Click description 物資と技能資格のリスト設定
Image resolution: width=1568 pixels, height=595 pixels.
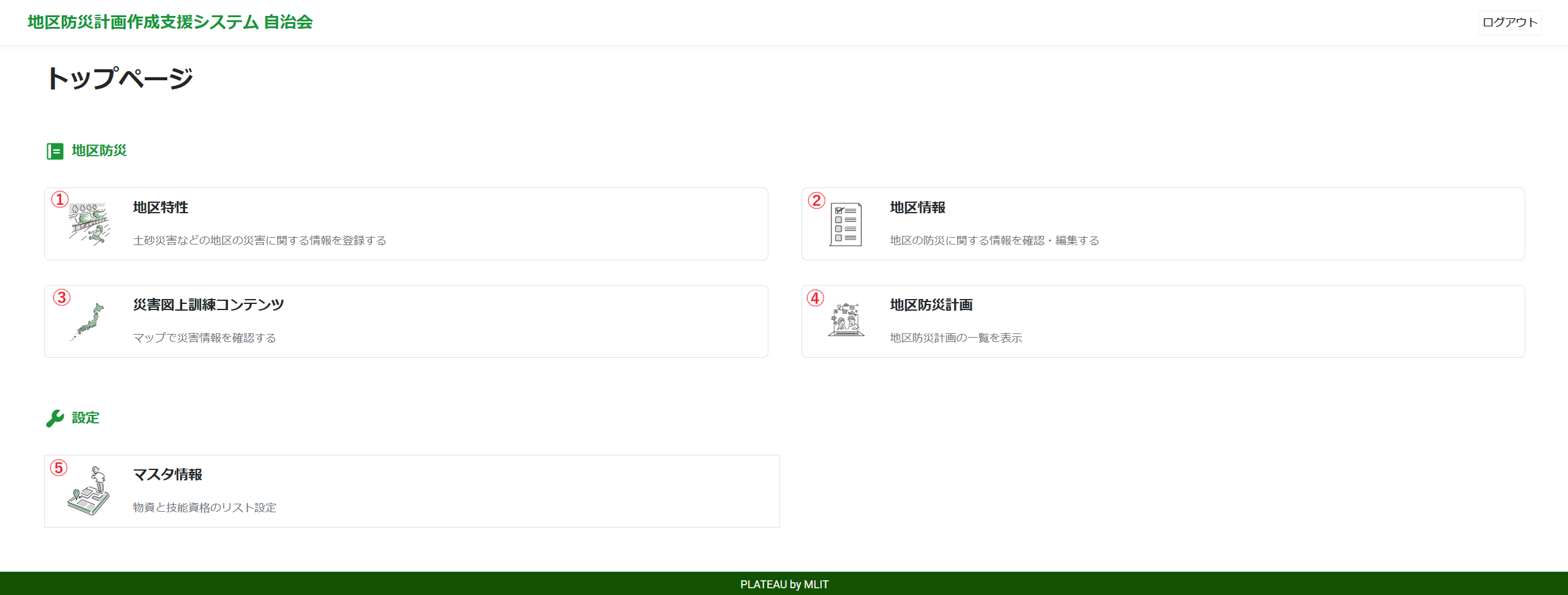pos(205,507)
